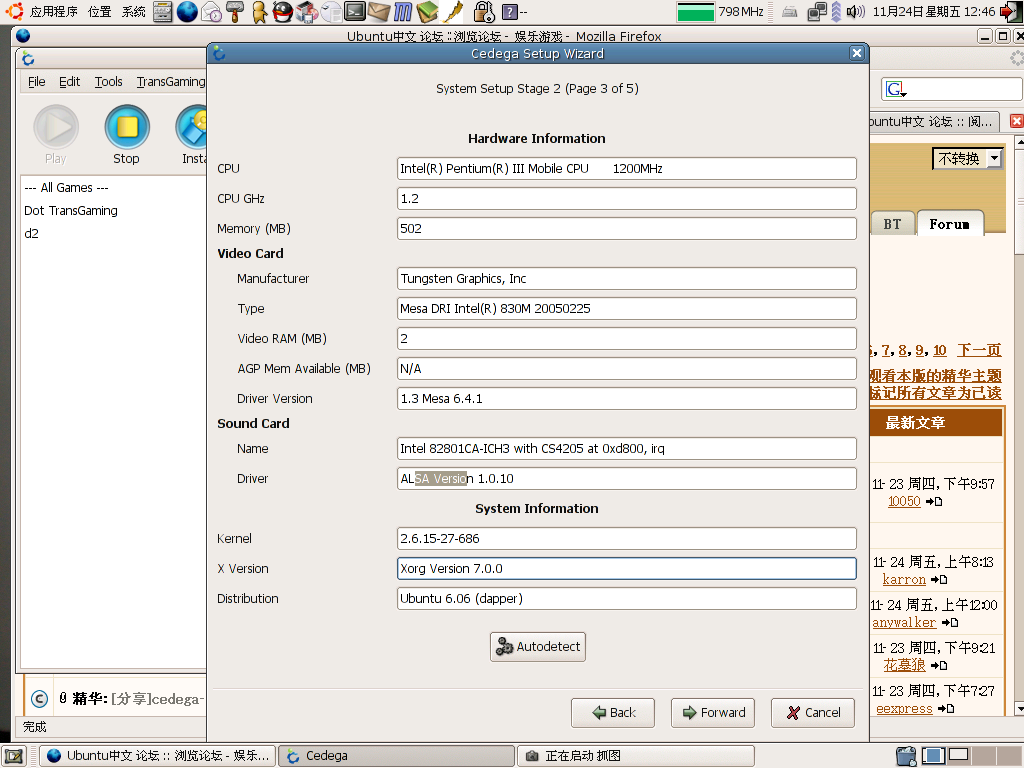Close the Cedega Setup Wizard dialog
Image resolution: width=1024 pixels, height=768 pixels.
point(857,54)
